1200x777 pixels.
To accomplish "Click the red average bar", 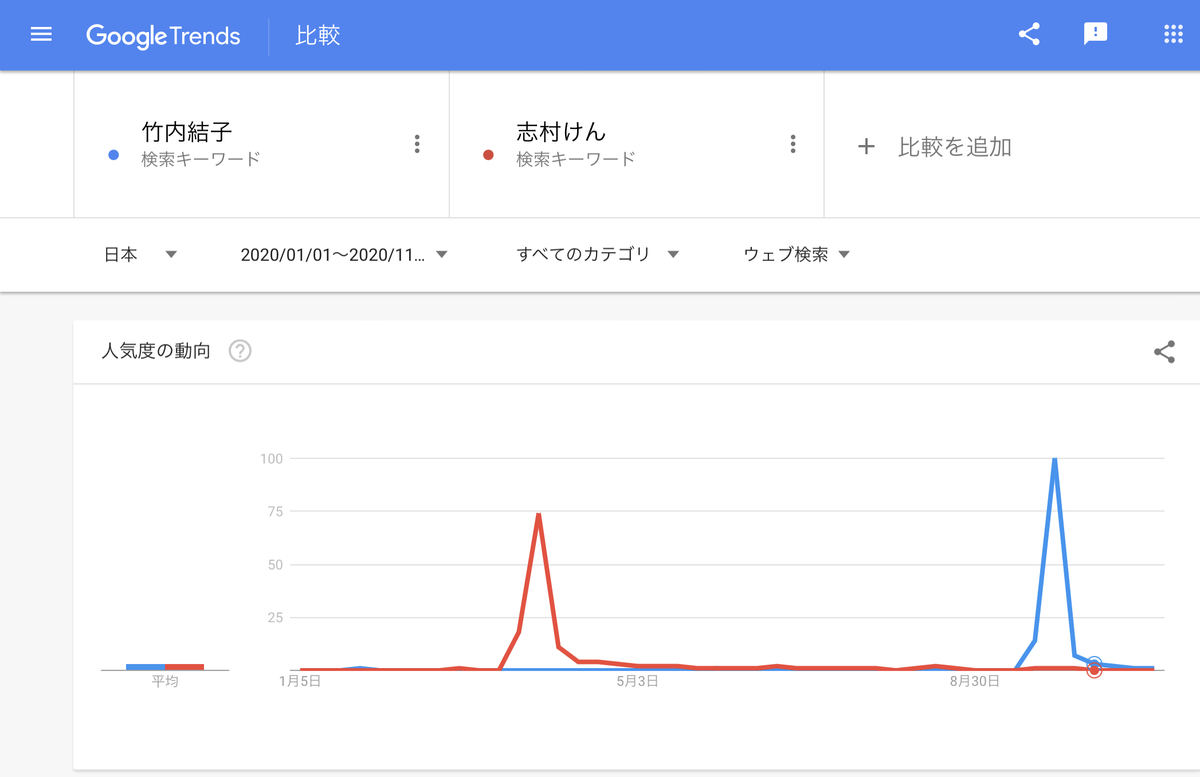I will pos(185,666).
